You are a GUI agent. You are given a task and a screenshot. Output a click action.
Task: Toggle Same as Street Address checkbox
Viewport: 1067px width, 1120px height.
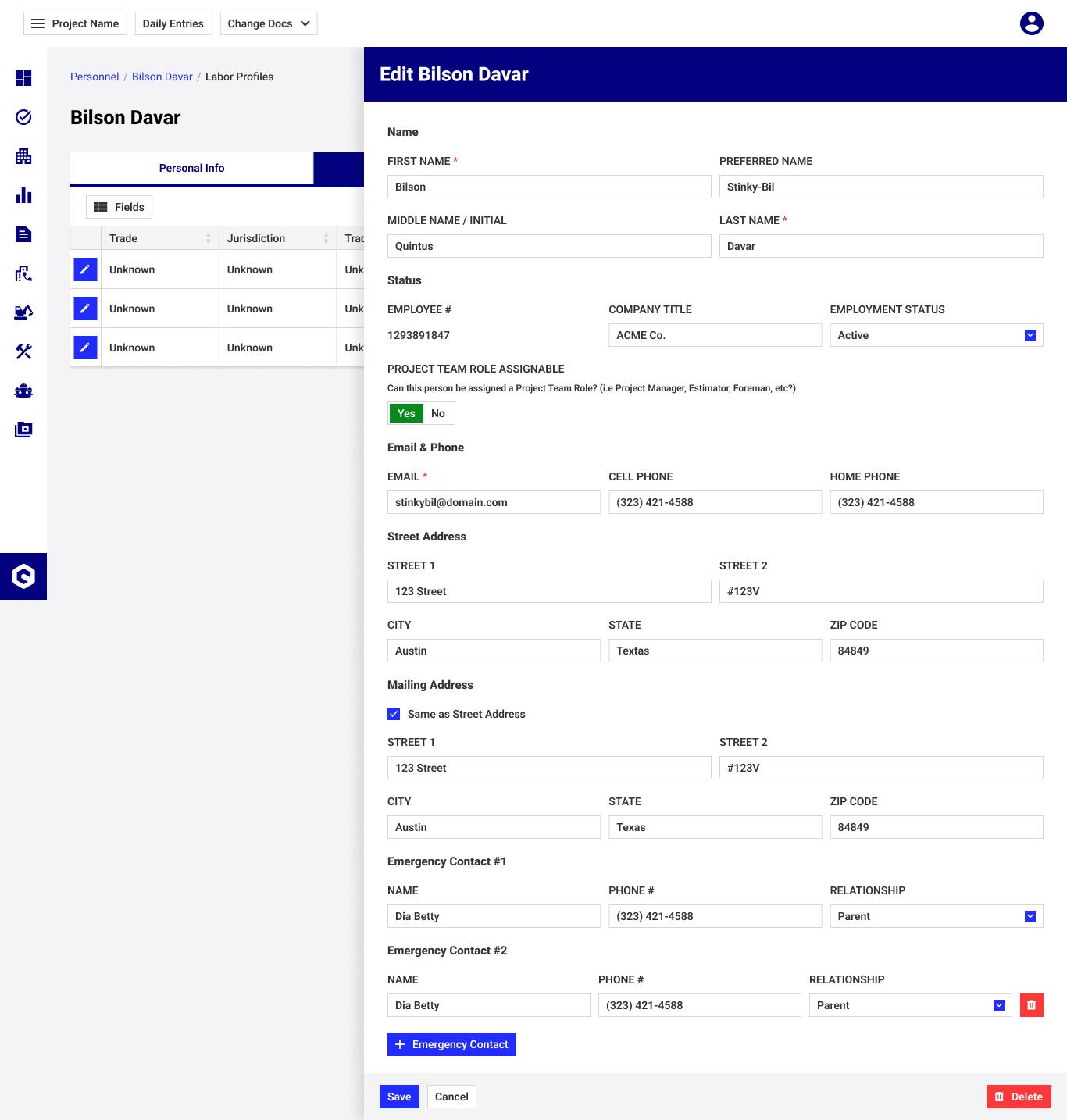coord(394,714)
